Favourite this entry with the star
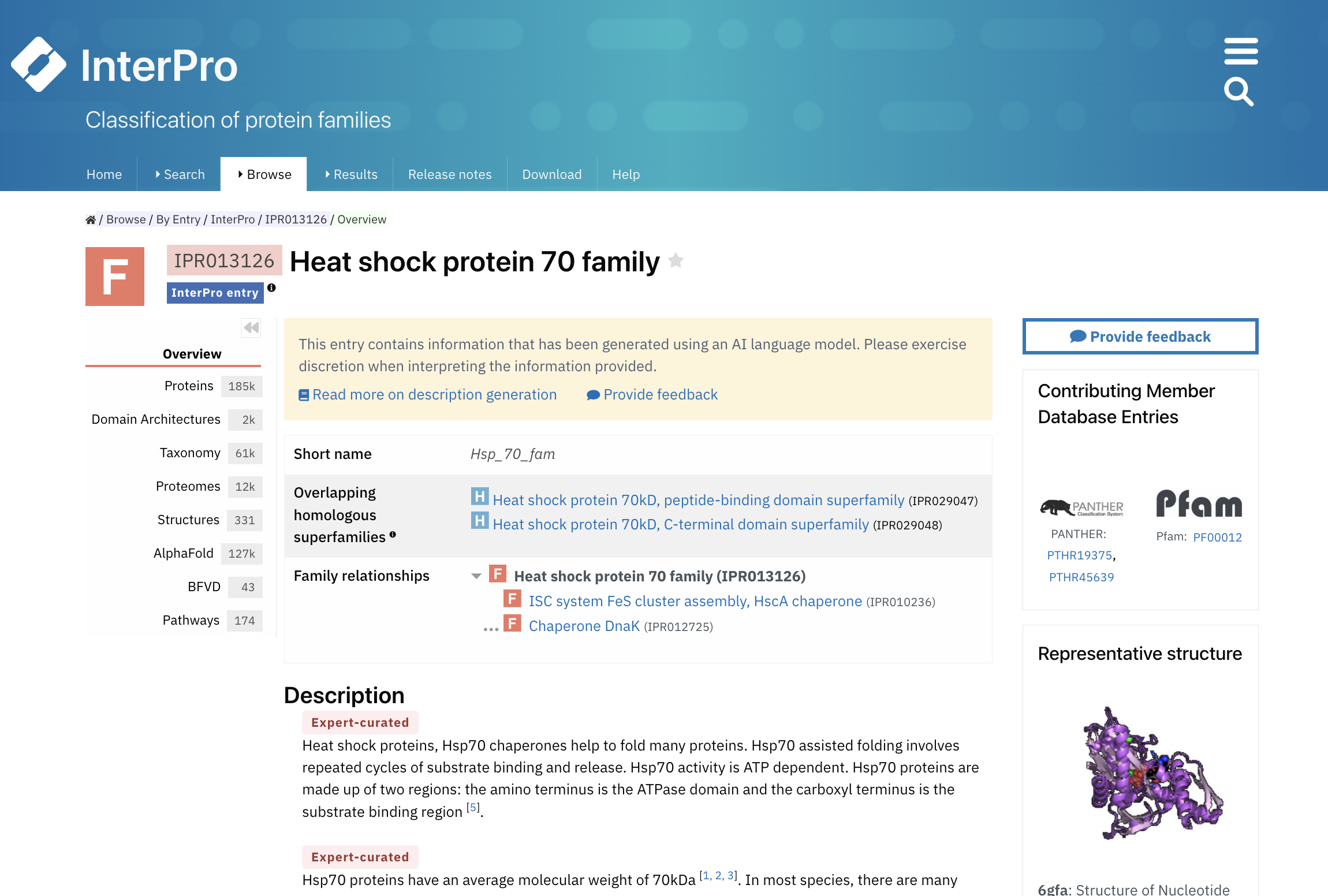 click(676, 261)
